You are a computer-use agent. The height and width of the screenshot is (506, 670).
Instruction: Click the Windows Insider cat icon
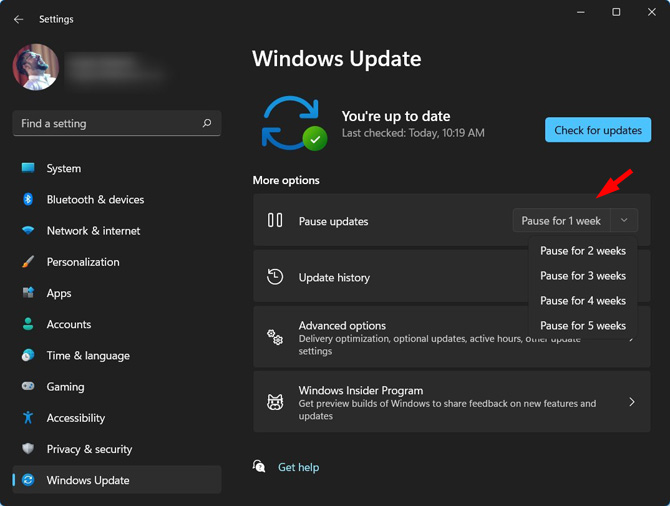pos(275,402)
